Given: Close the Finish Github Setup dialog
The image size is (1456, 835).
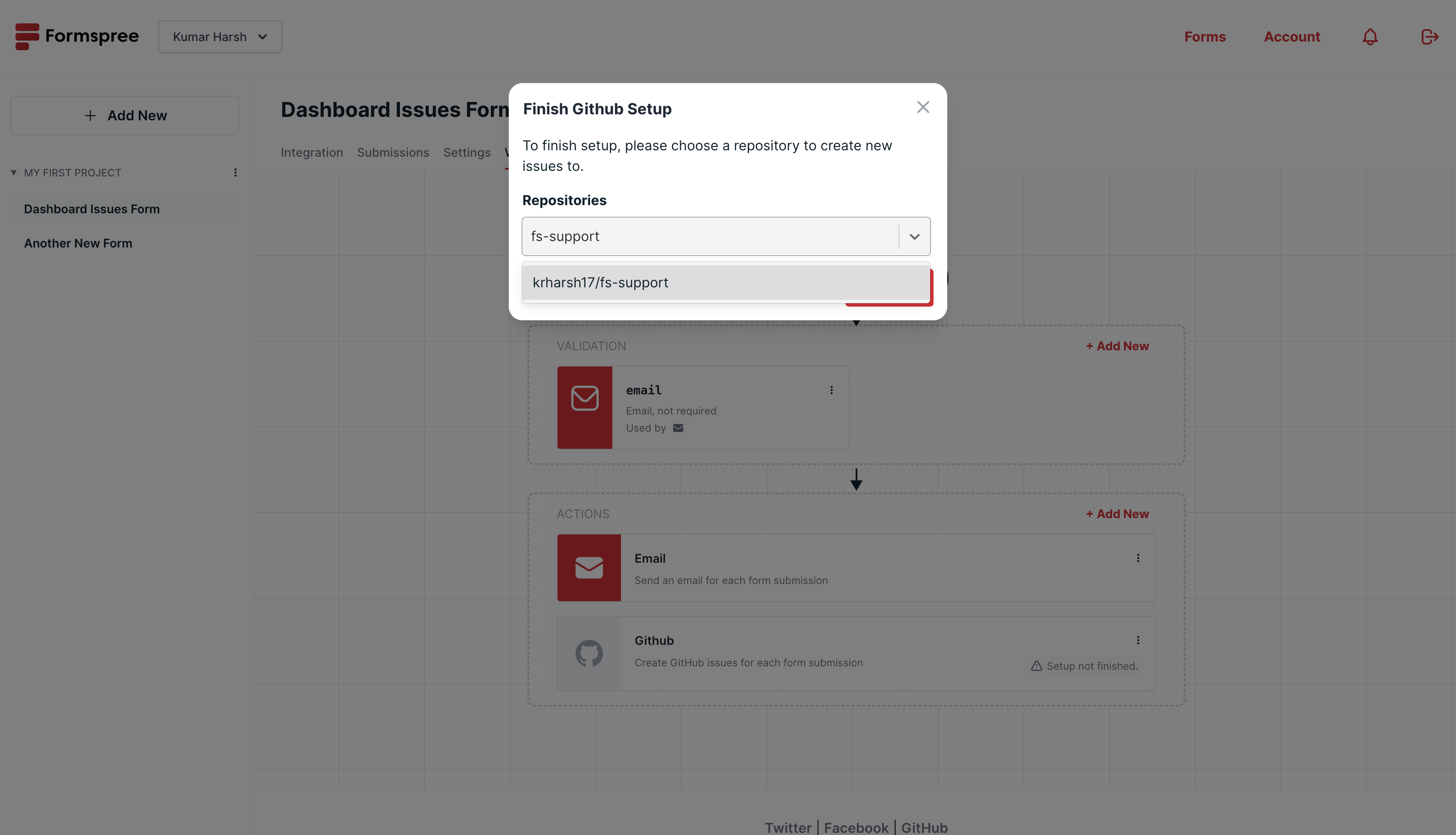Looking at the screenshot, I should coord(923,107).
